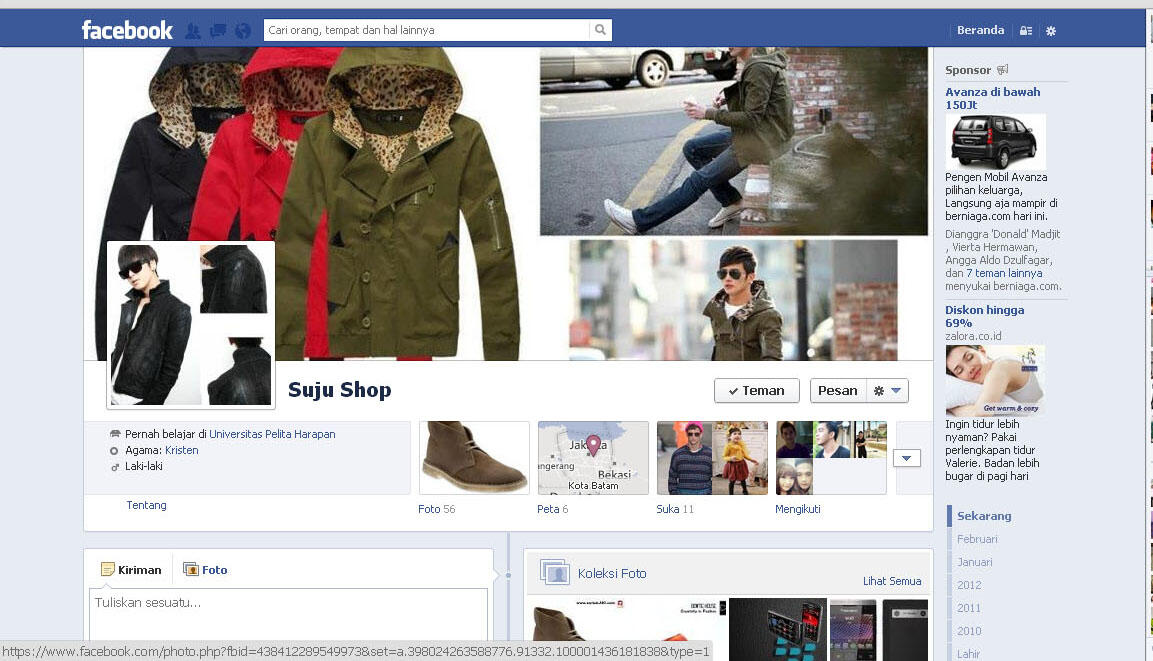Open Foto section shoe thumbnail

474,457
